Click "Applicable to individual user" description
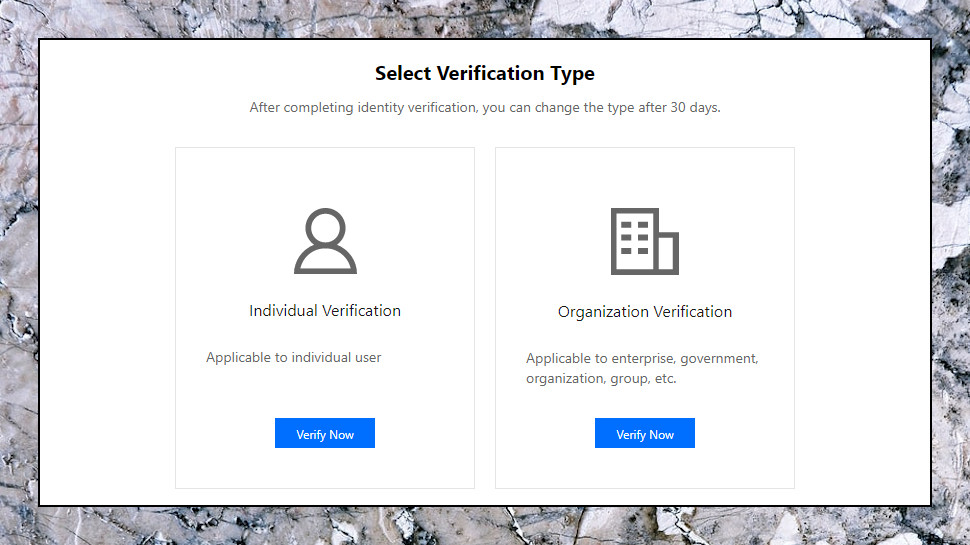 click(293, 358)
